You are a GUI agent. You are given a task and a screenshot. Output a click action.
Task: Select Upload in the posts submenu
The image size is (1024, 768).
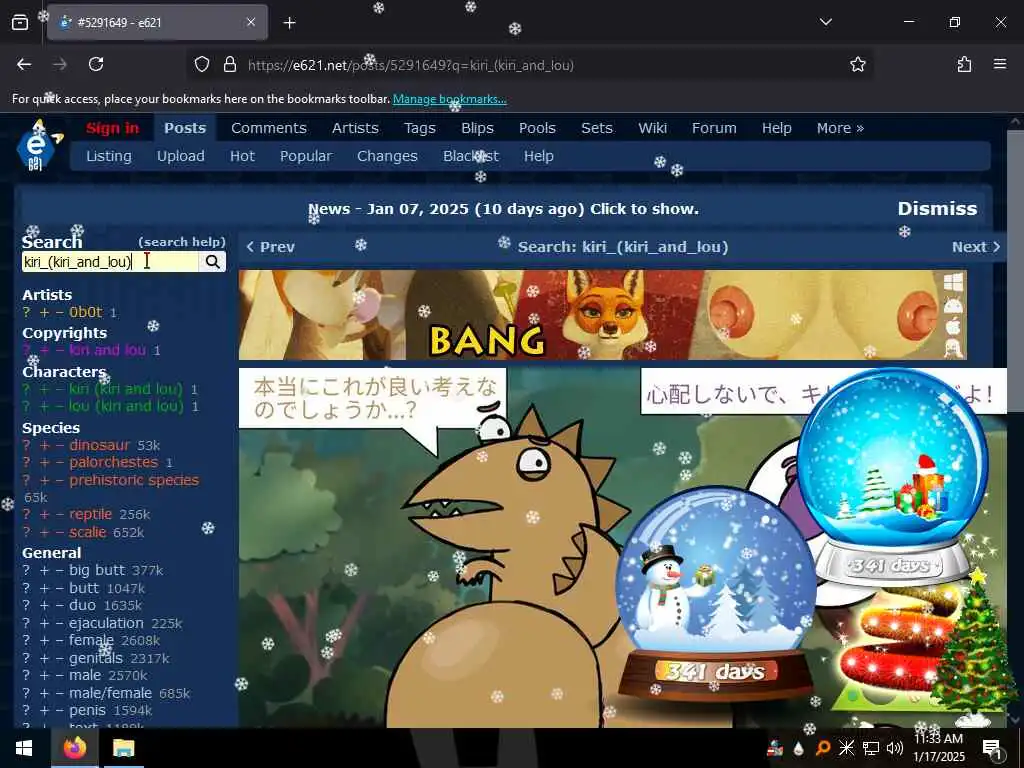pos(180,156)
